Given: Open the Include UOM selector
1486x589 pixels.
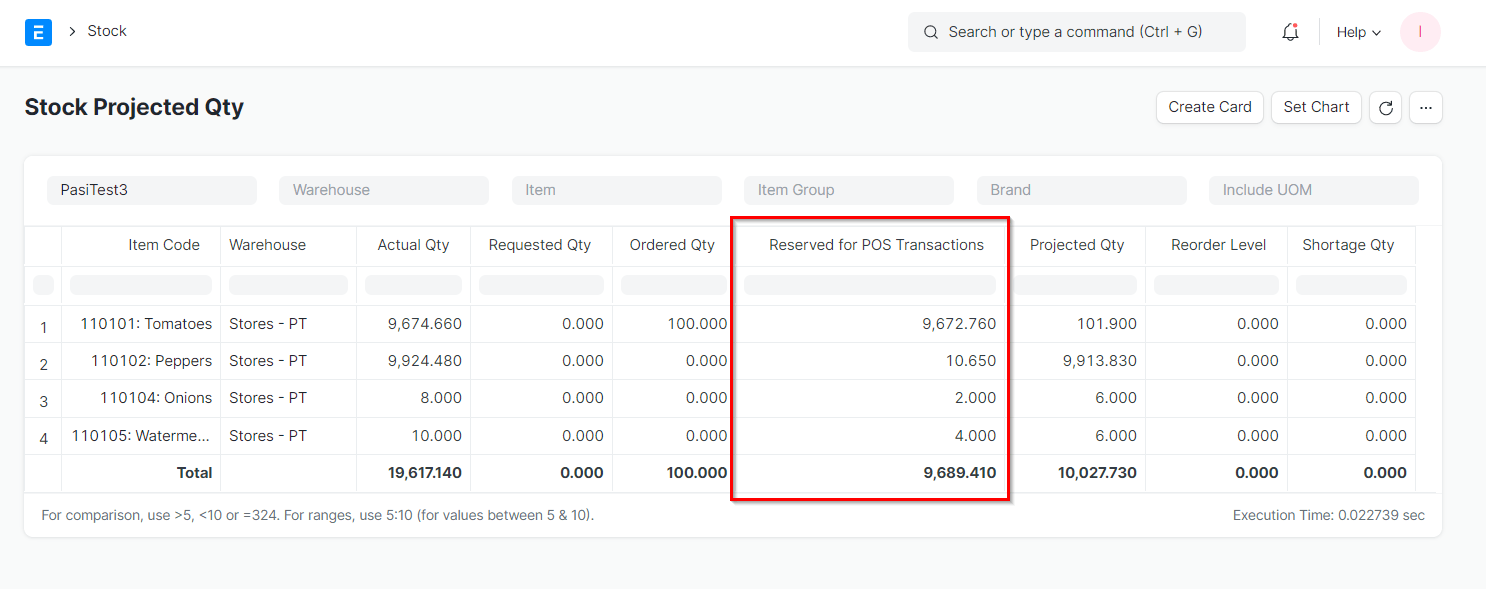Looking at the screenshot, I should 1313,190.
